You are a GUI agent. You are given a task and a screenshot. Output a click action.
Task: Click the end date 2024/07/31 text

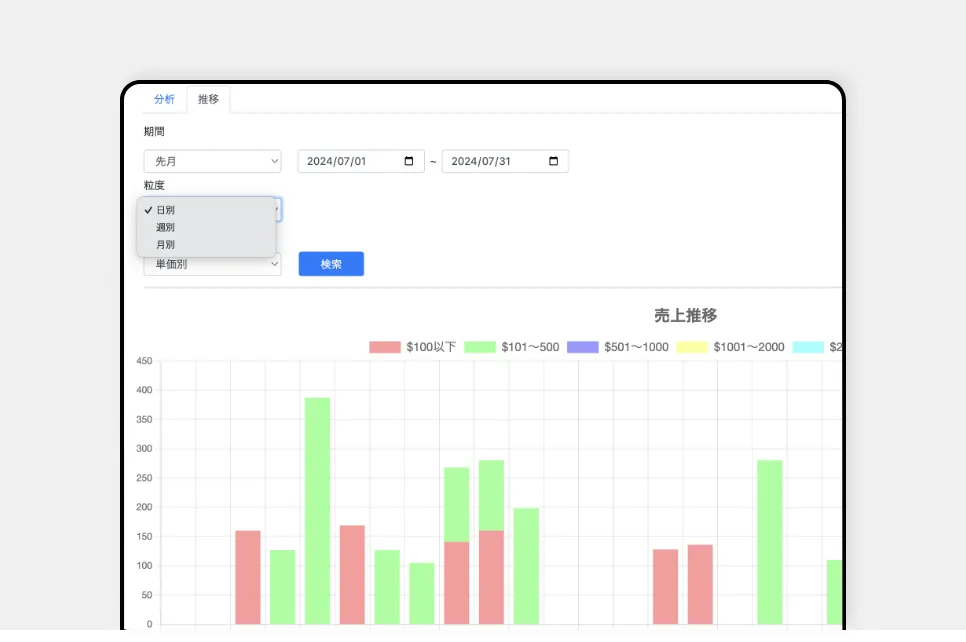(x=482, y=161)
